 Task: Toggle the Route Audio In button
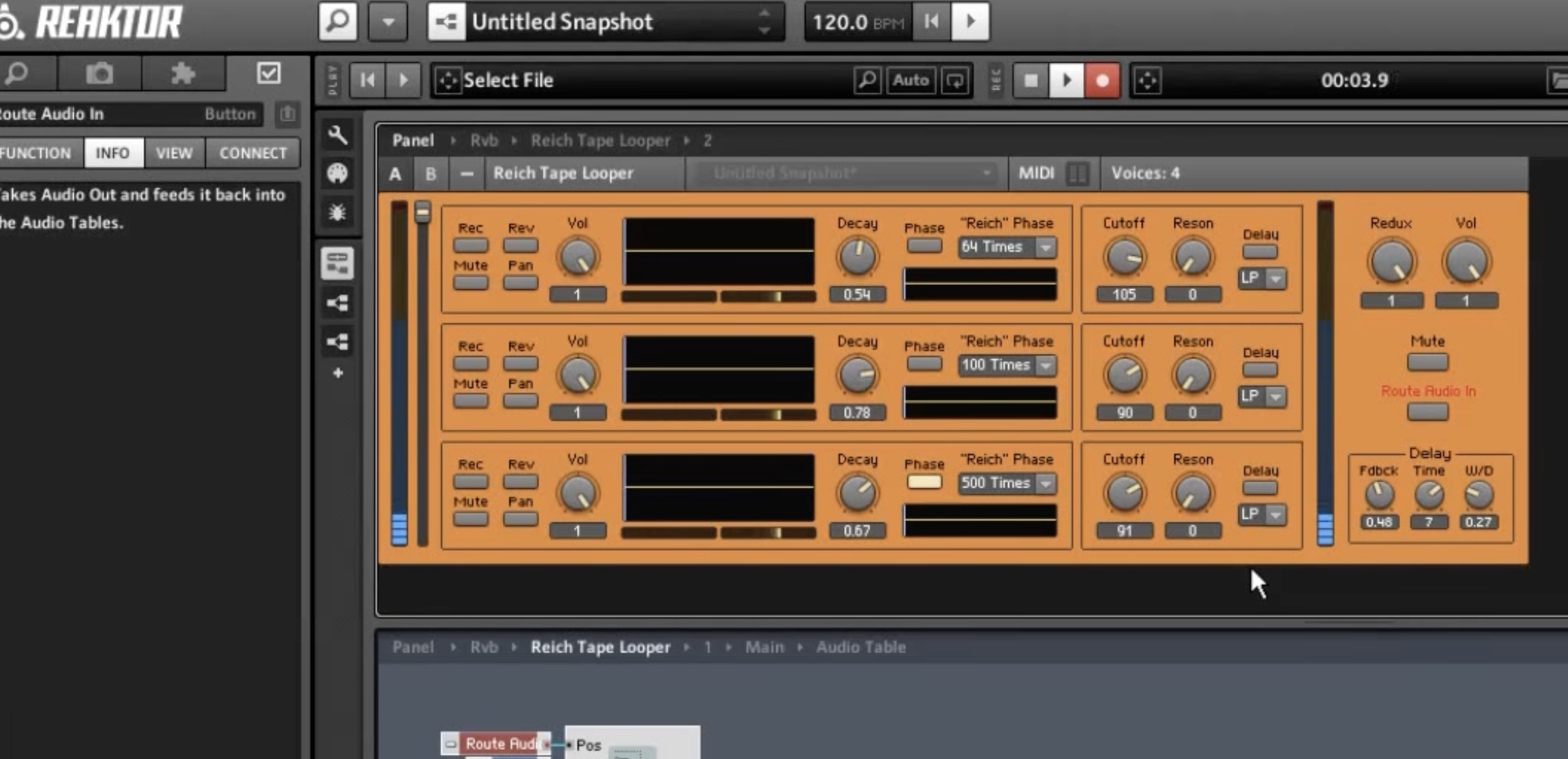pos(1427,412)
